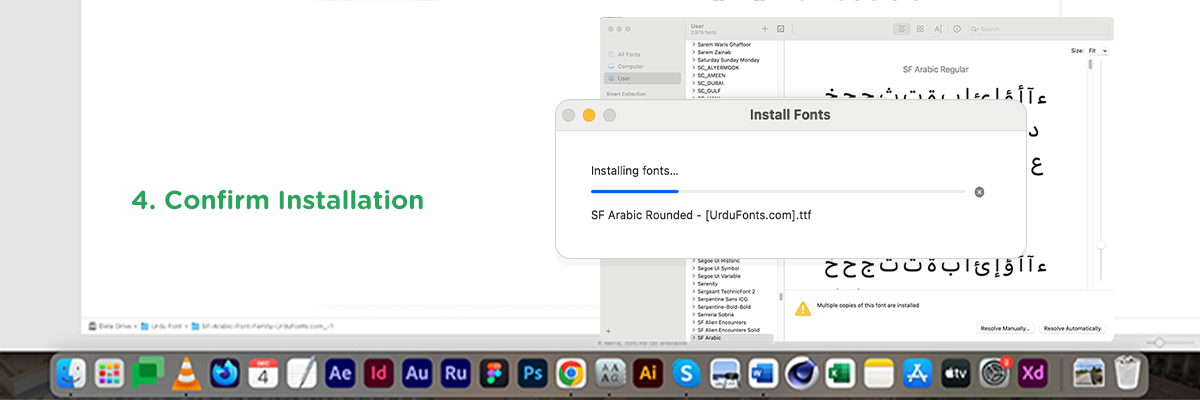Click the Resolve Manually button
Image resolution: width=1200 pixels, height=400 pixels.
pos(1004,328)
